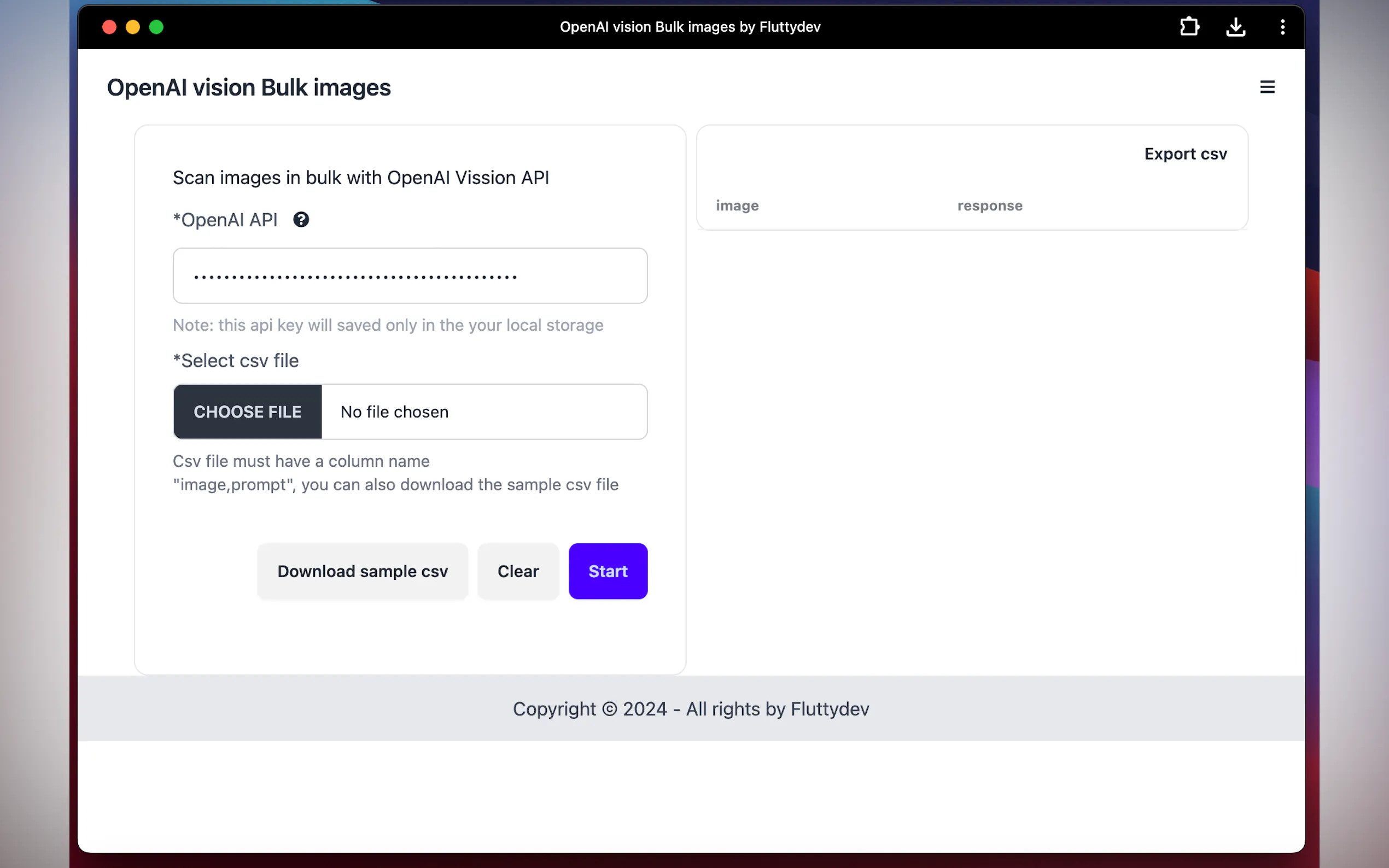The image size is (1389, 868).
Task: Click the 'response' column header
Action: click(x=990, y=206)
